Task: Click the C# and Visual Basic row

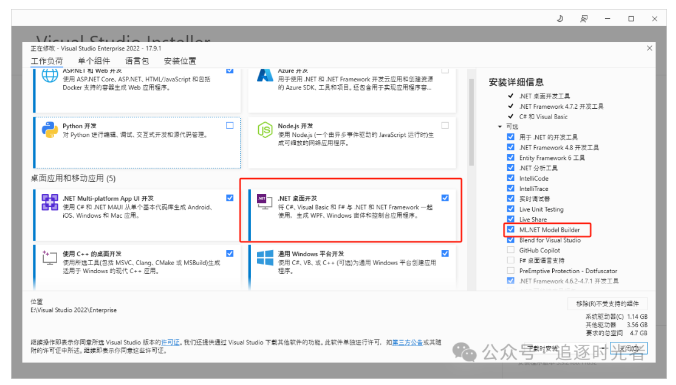Action: (x=543, y=117)
